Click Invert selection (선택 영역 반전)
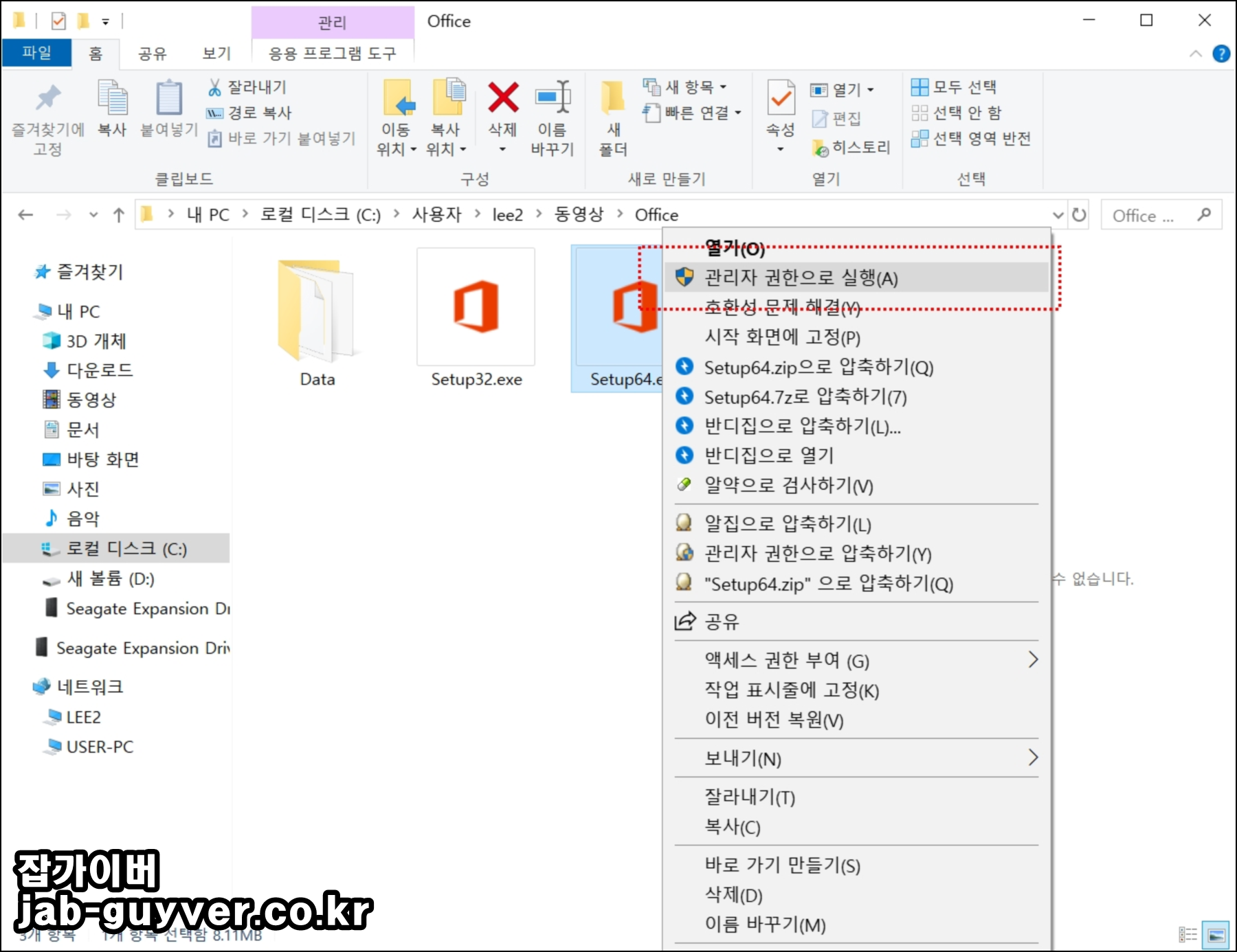Viewport: 1237px width, 952px height. pyautogui.click(x=971, y=139)
